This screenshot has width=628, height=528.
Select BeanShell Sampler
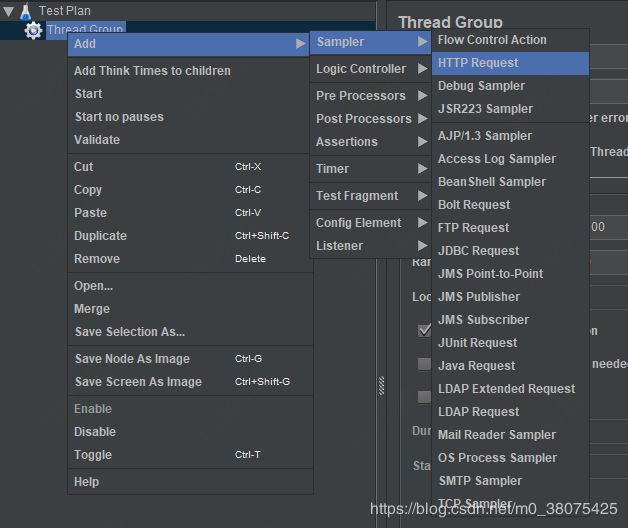[510, 182]
